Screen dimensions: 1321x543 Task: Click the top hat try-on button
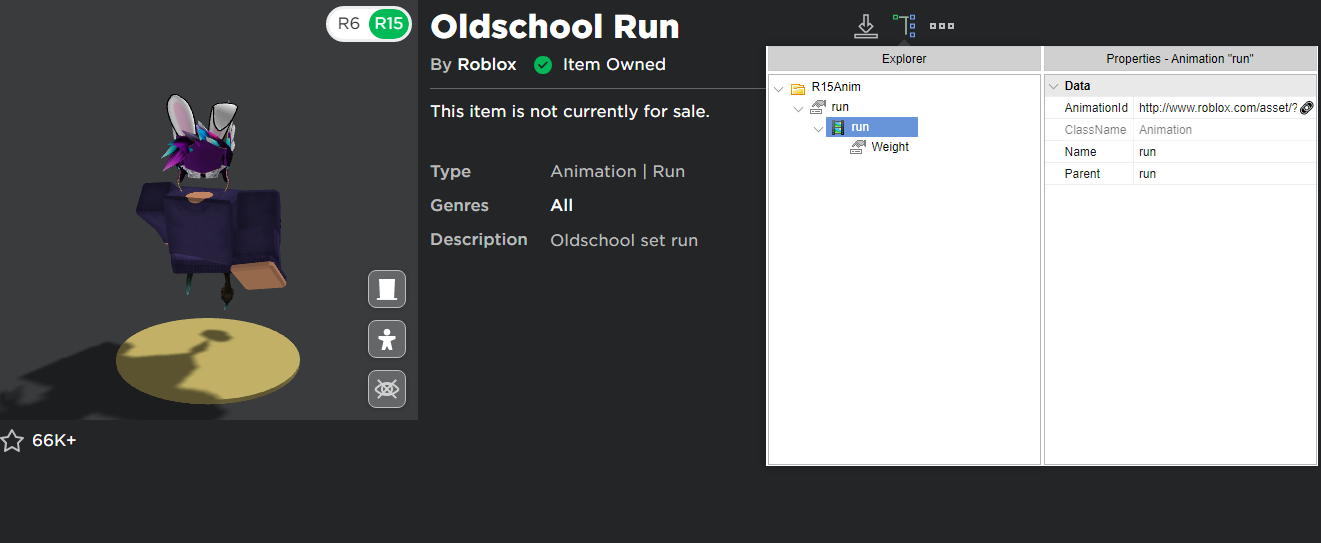click(387, 289)
